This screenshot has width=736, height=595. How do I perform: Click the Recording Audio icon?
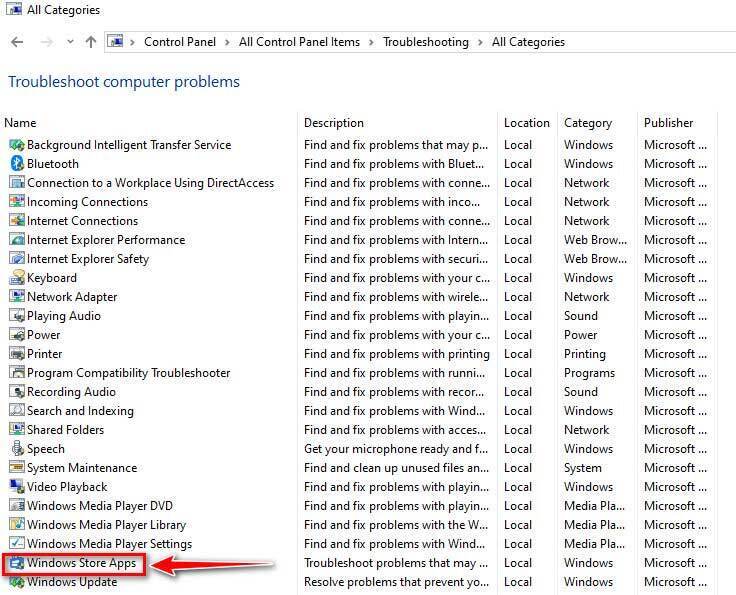click(17, 392)
